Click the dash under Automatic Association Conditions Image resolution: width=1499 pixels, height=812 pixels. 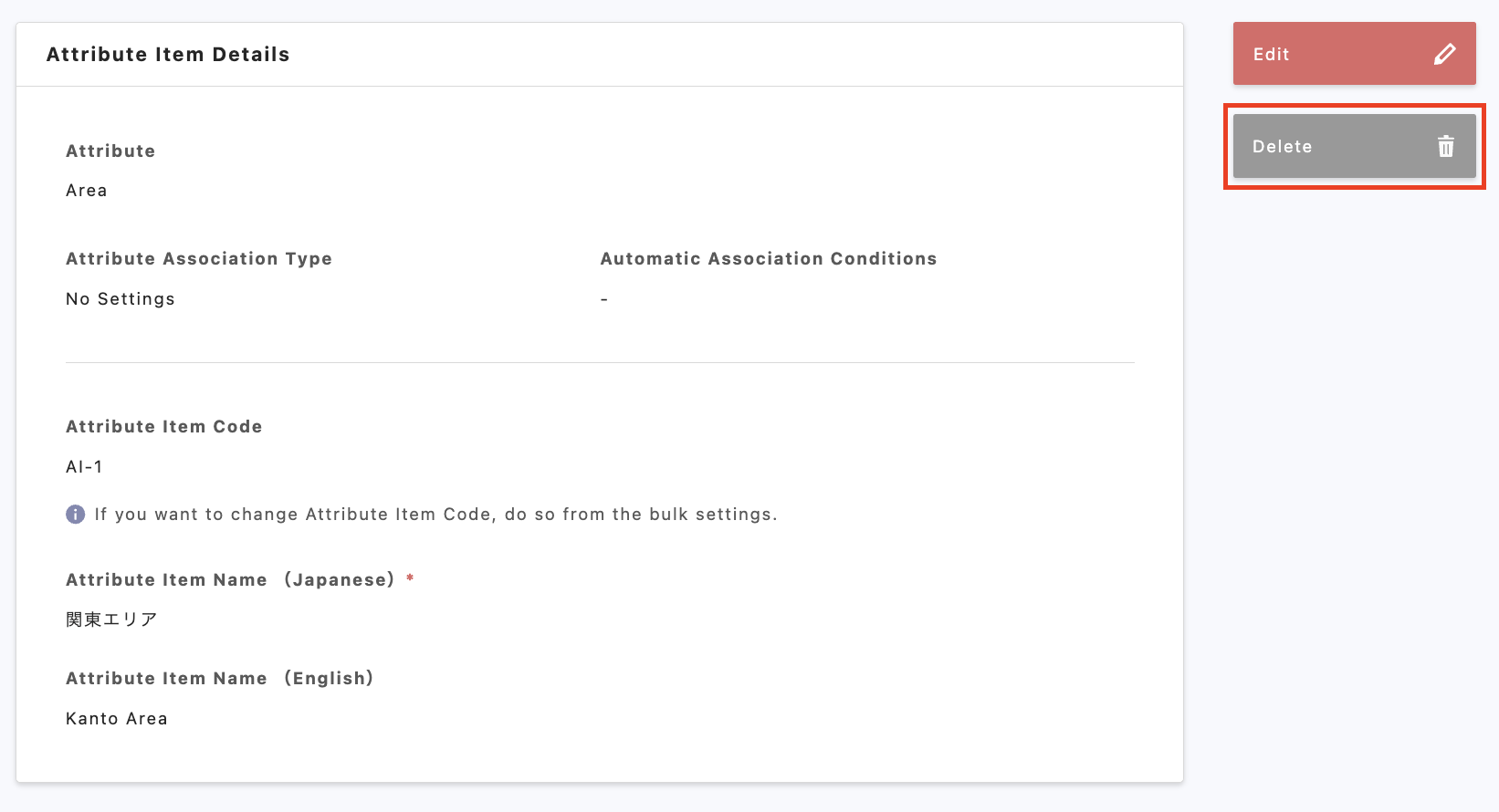(x=604, y=299)
